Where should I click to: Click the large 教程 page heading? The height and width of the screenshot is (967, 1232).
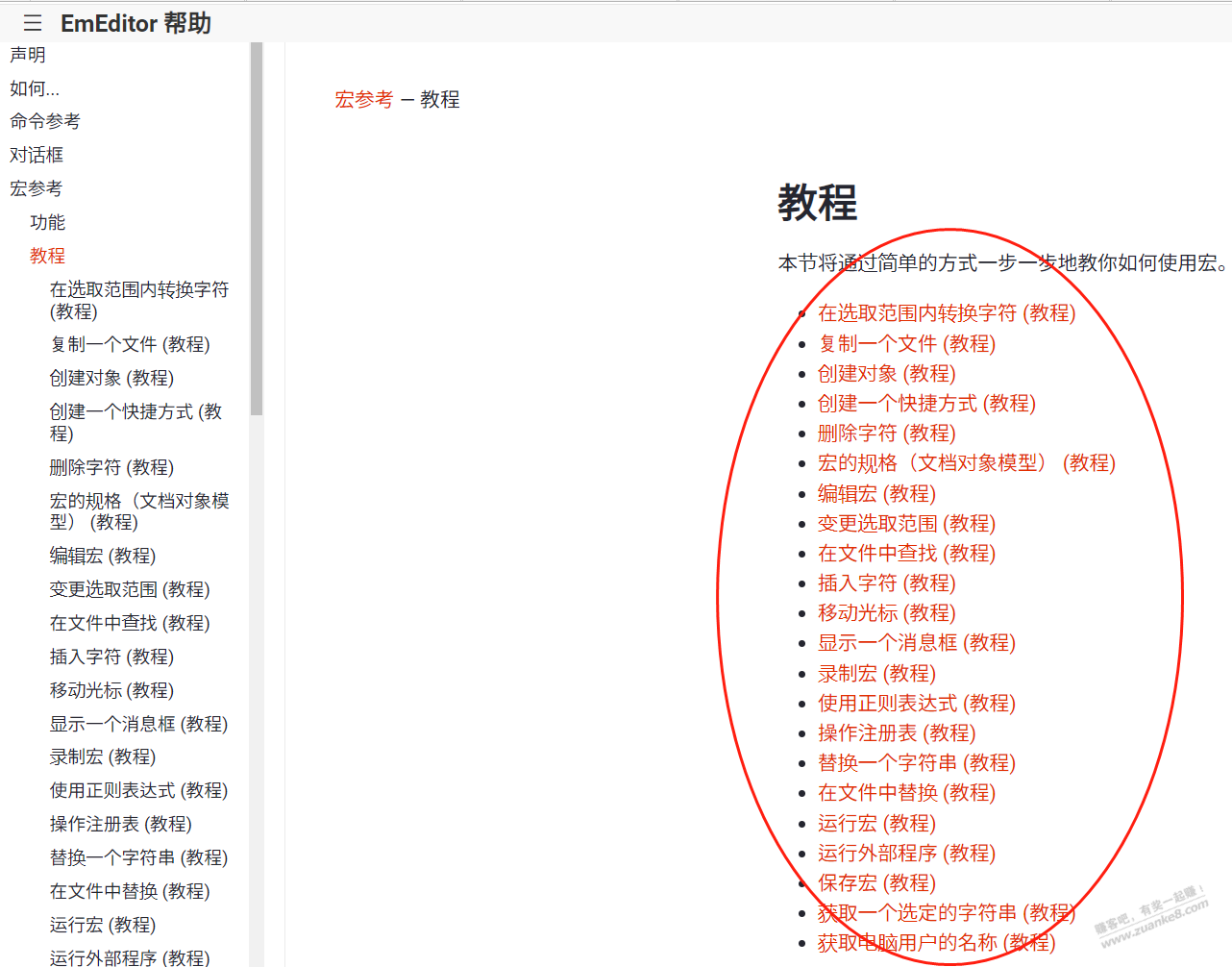(x=817, y=202)
